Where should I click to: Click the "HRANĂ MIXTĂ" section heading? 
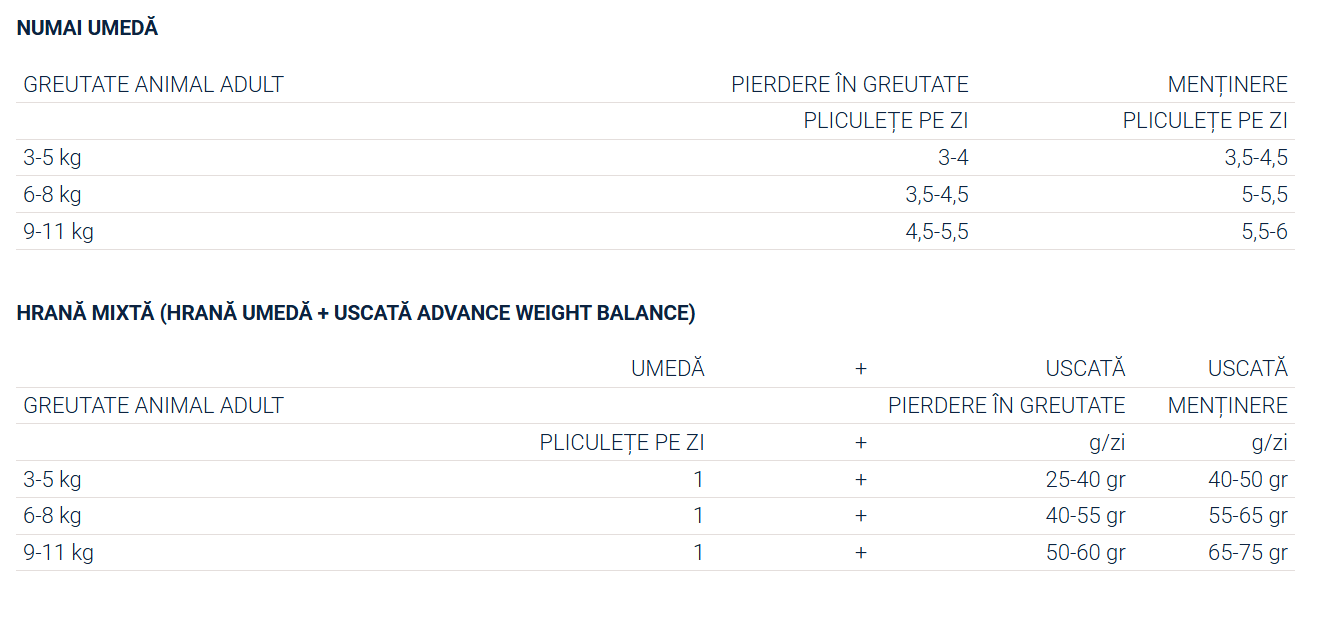355,313
